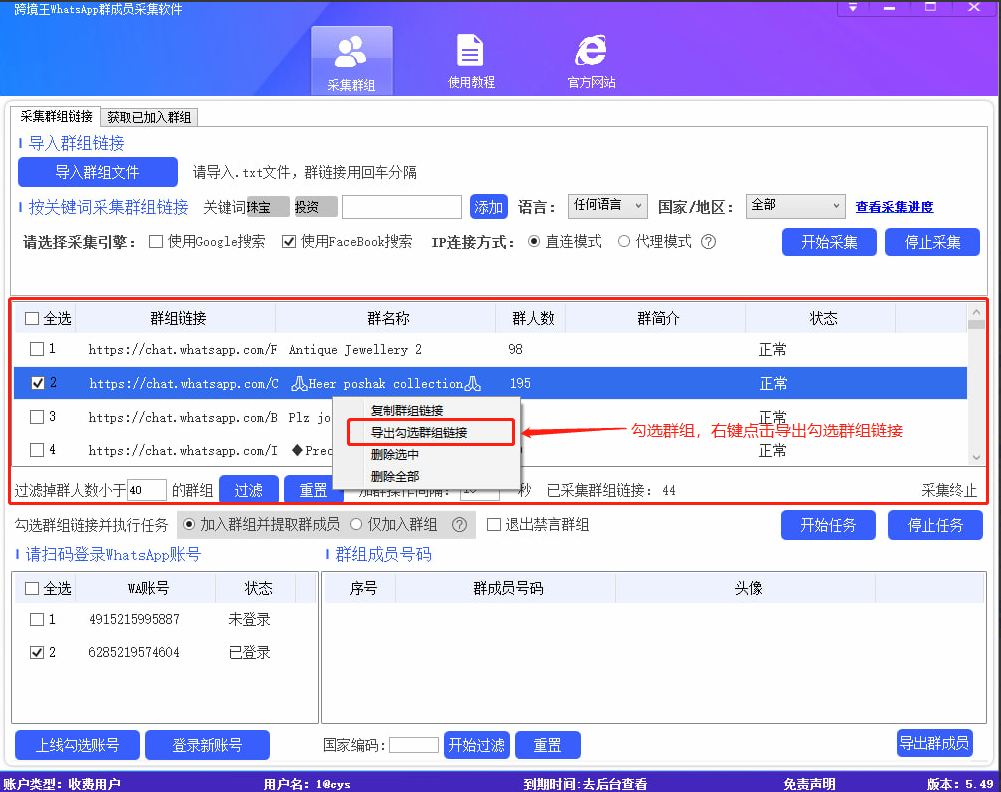This screenshot has height=792, width=1001.
Task: Open the 查看采集进度 link
Action: [894, 206]
